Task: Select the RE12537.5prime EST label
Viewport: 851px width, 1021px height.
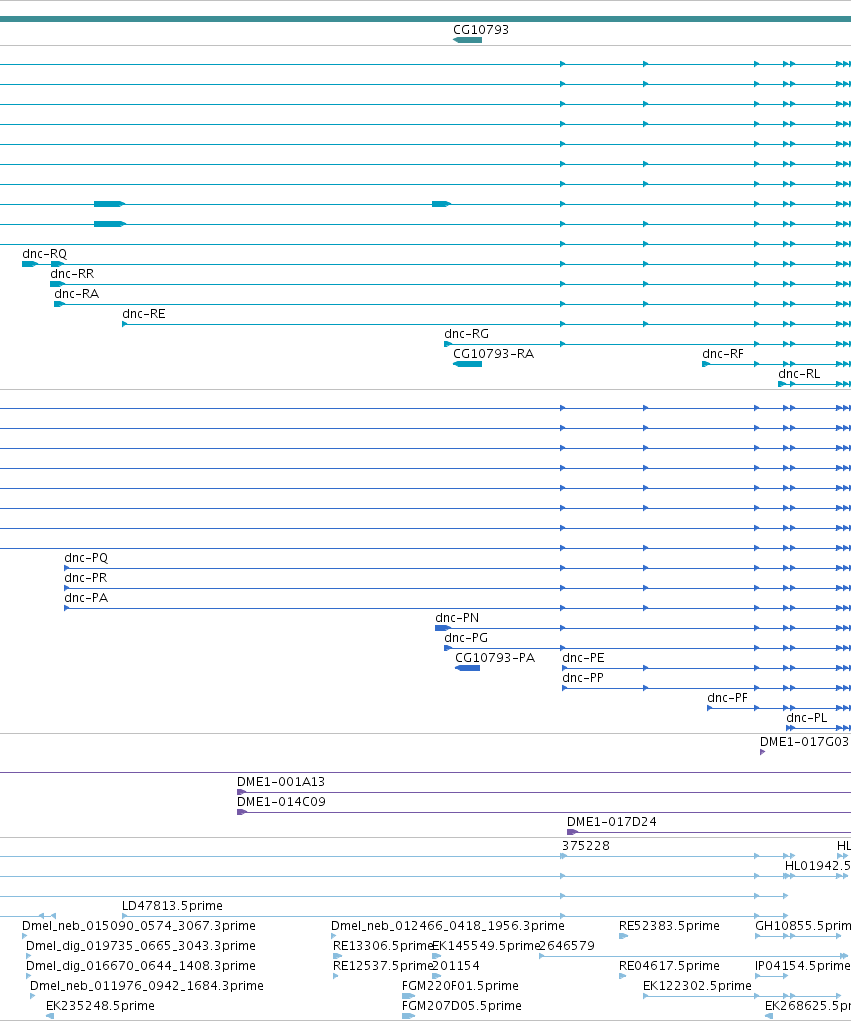Action: [382, 966]
